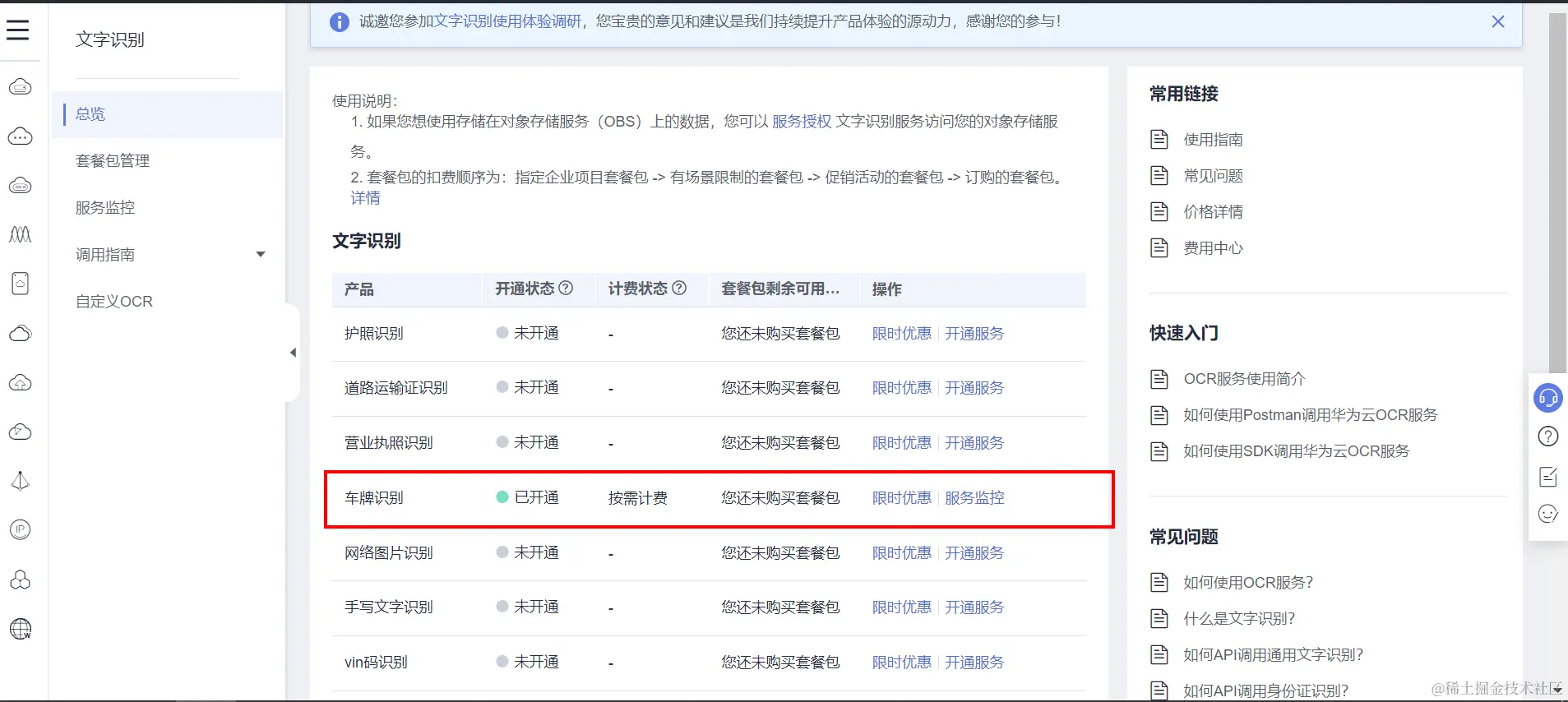Open the headset customer service widget
Screen dimensions: 1568x702
click(1548, 398)
